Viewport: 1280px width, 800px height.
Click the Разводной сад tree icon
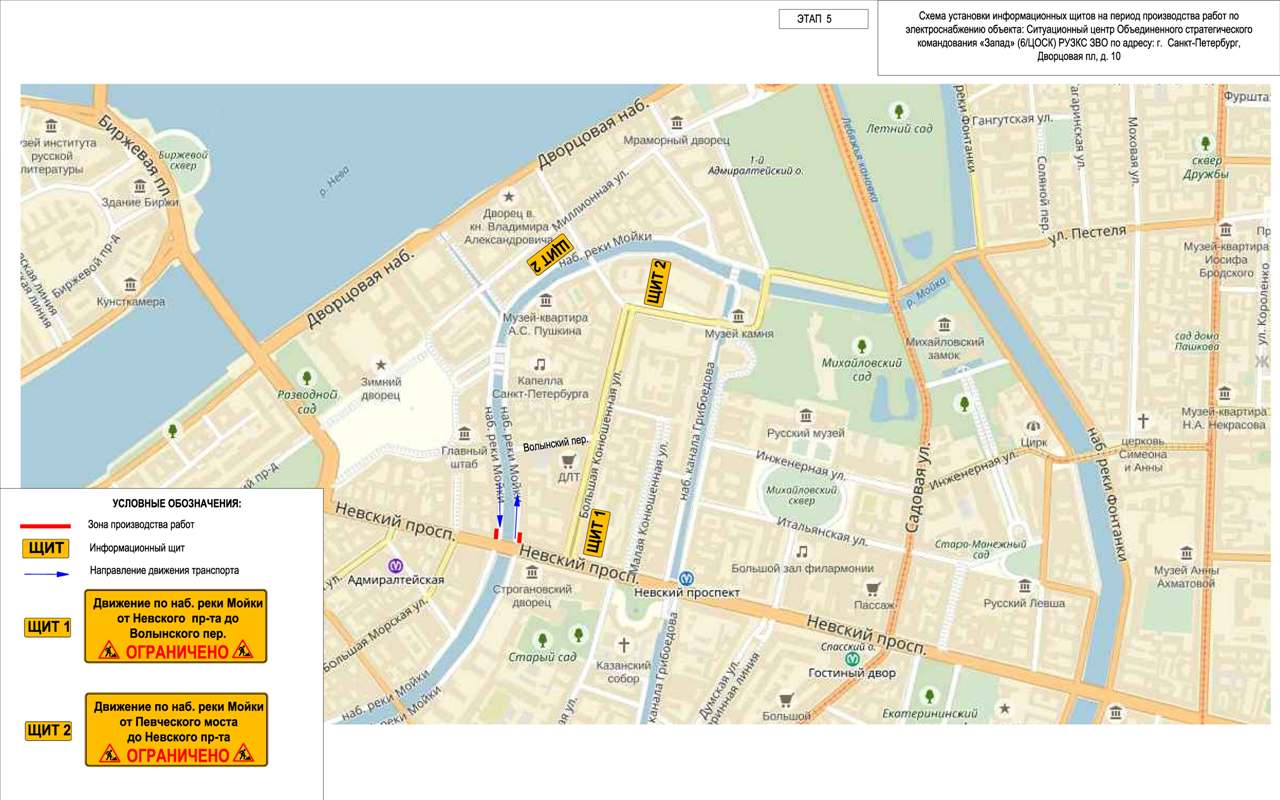click(x=306, y=378)
